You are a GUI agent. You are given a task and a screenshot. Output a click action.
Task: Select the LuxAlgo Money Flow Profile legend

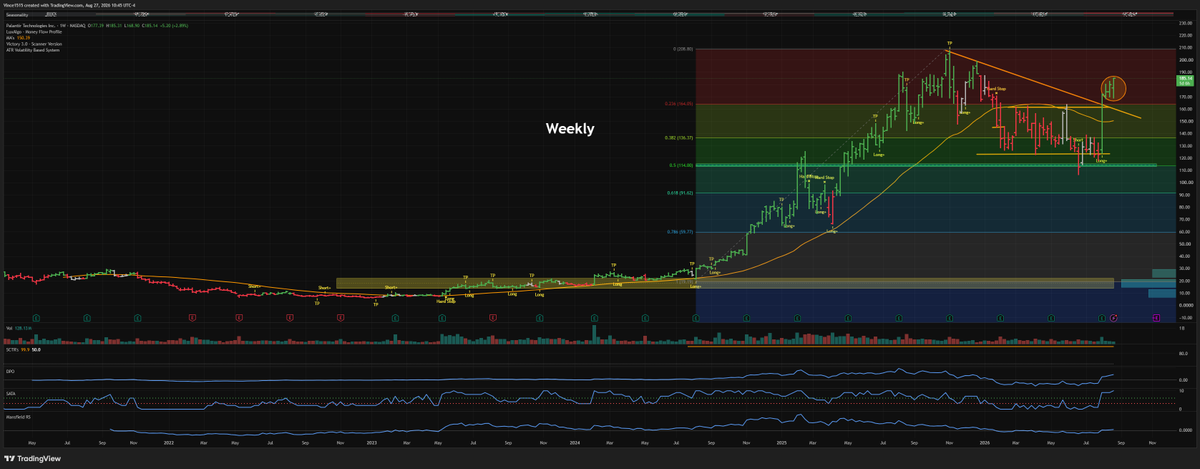point(33,32)
